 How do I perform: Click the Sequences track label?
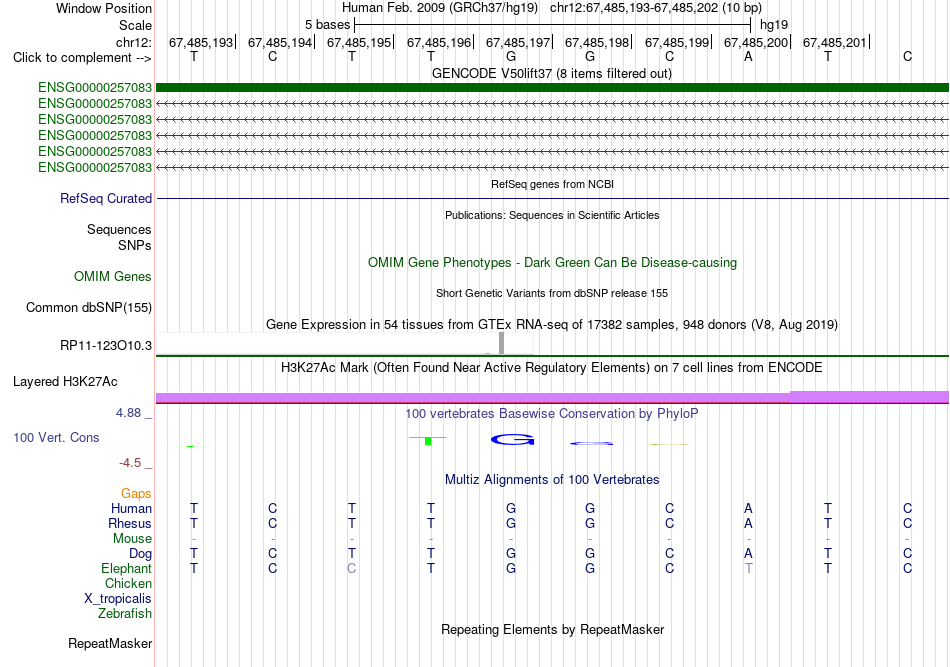click(119, 229)
